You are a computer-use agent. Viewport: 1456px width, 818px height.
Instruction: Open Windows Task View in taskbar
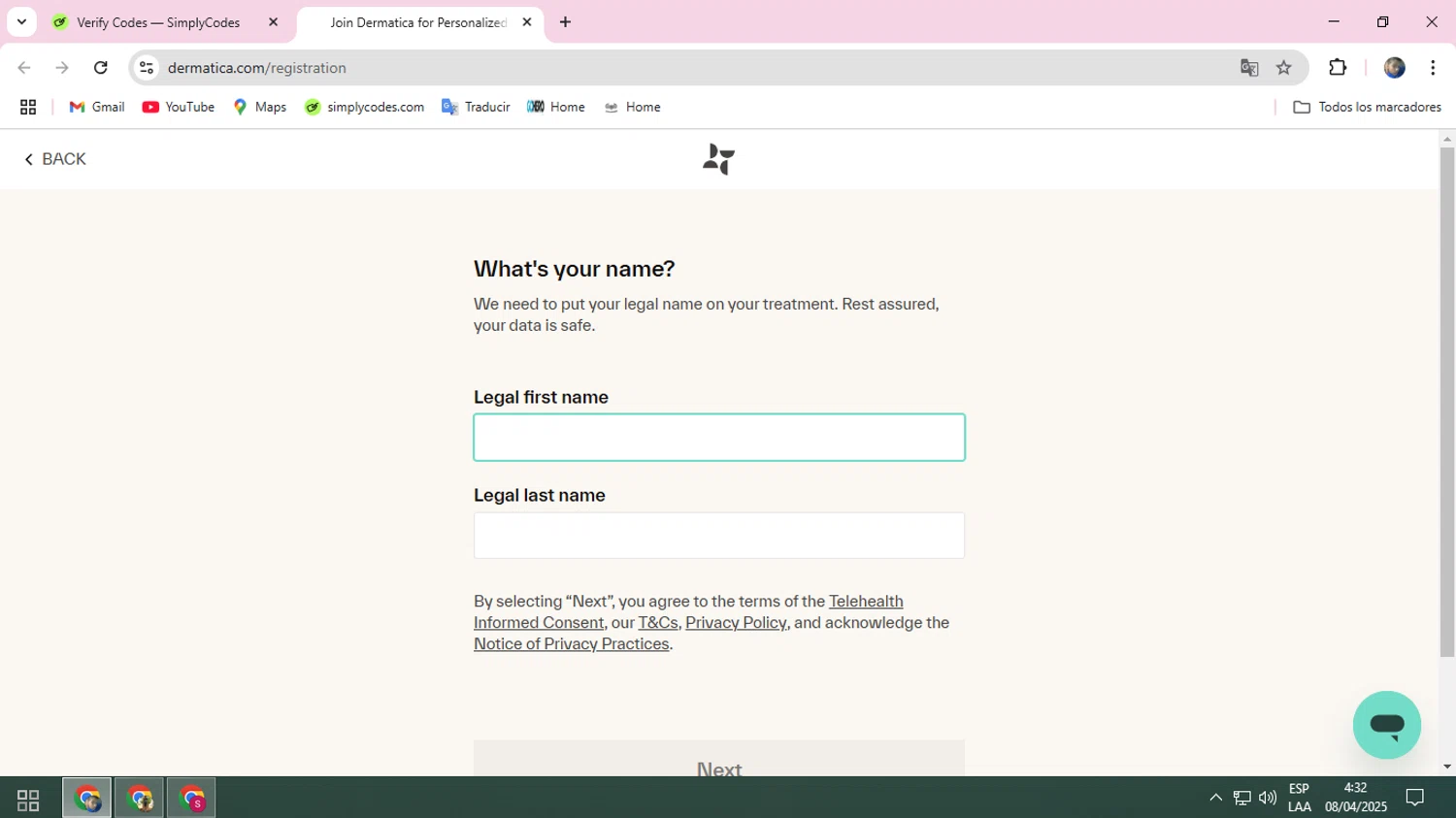(x=28, y=799)
